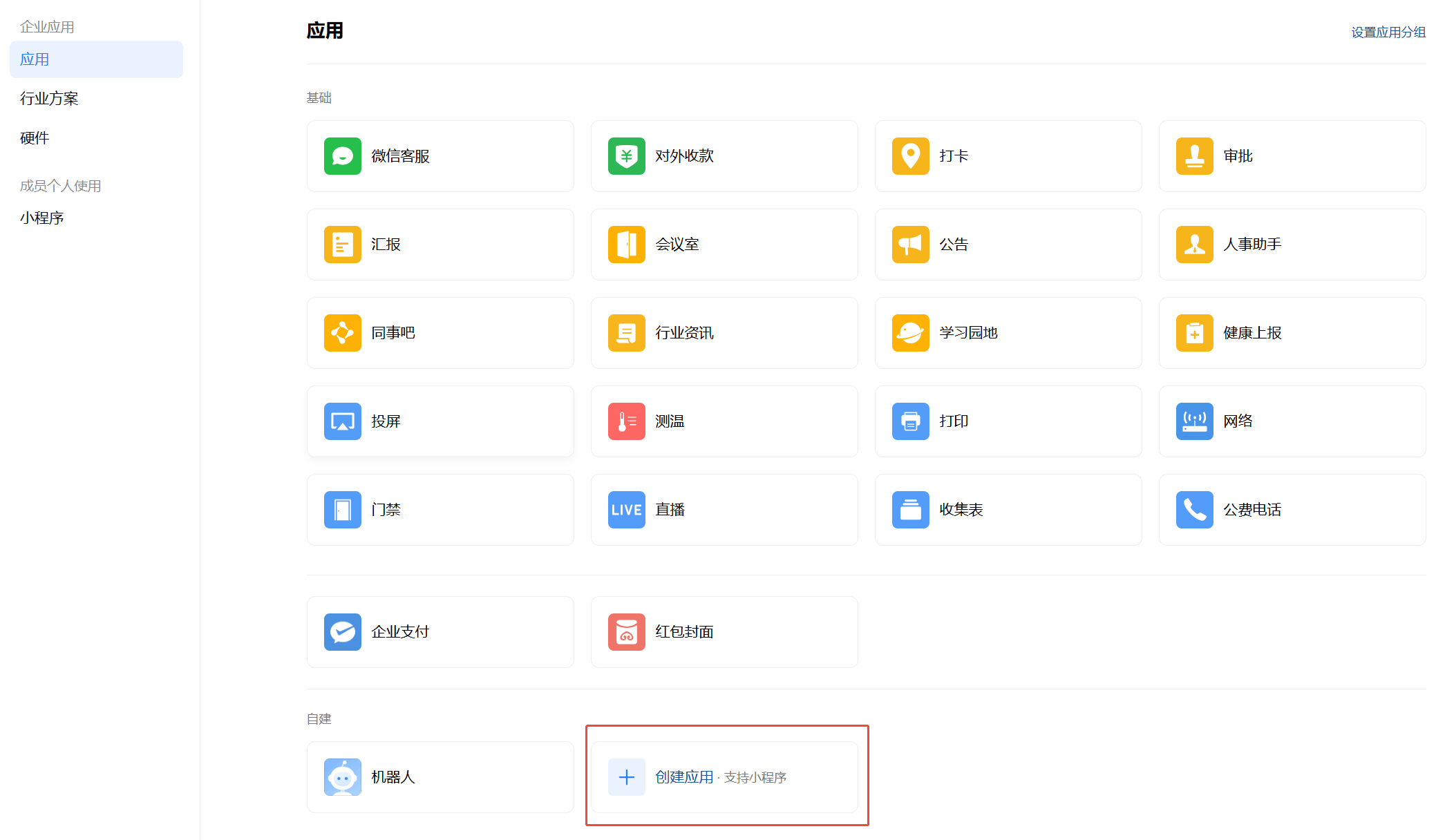Click the 打印 printer icon

pyautogui.click(x=910, y=421)
